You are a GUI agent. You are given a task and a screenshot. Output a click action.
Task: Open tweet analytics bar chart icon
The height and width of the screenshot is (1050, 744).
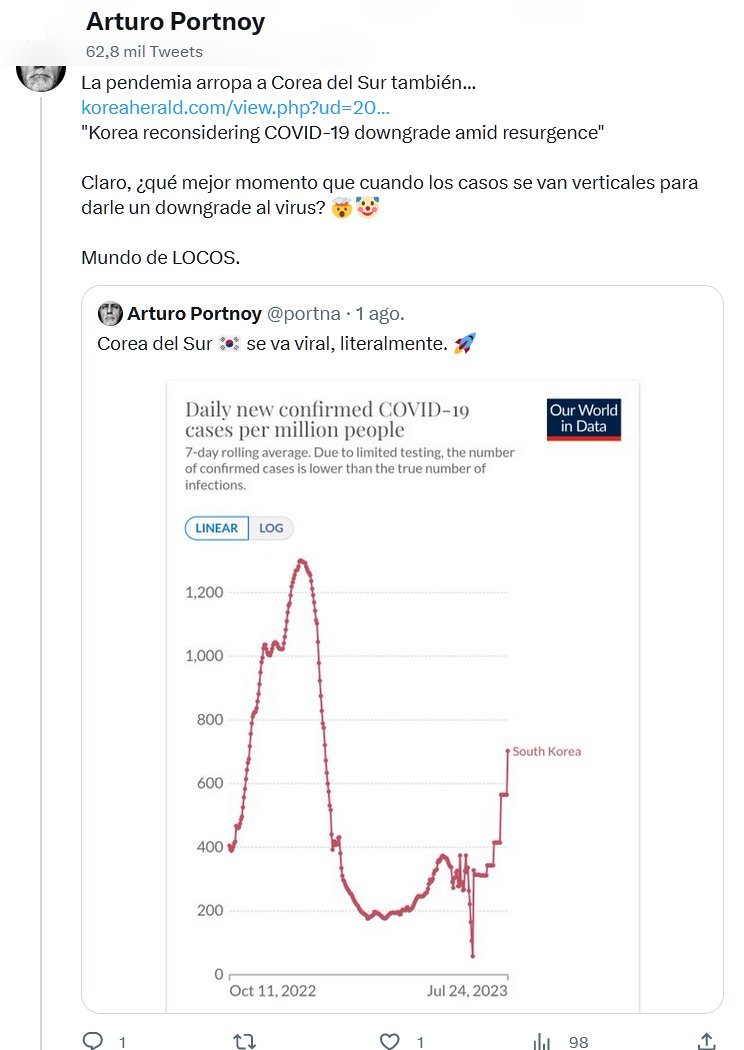pyautogui.click(x=542, y=1041)
